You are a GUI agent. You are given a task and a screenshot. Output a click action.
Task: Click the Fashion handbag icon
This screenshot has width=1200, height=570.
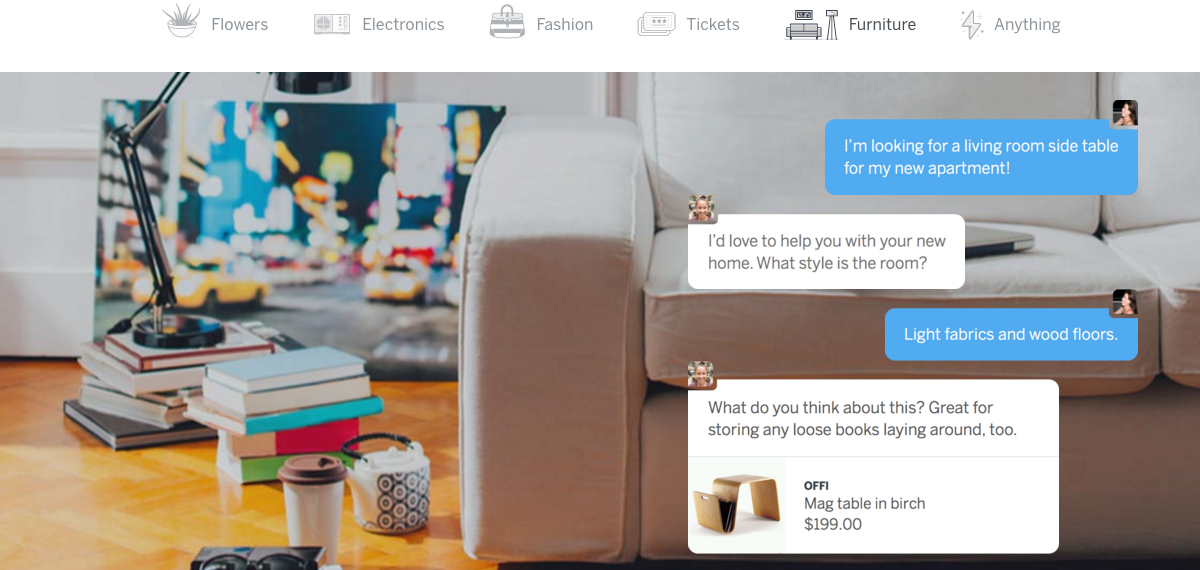coord(507,22)
